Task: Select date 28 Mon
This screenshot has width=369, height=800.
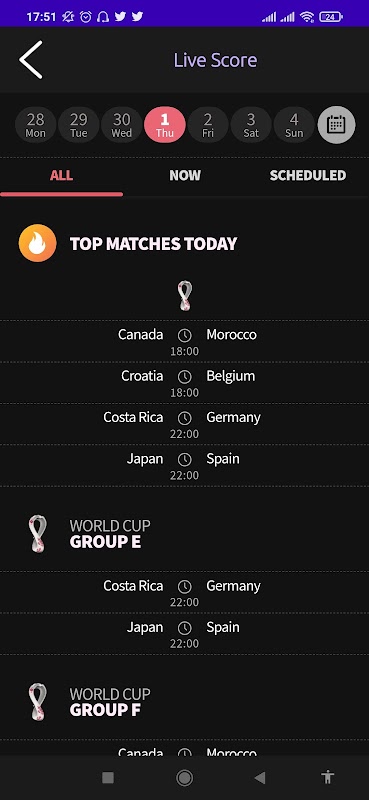Action: [x=36, y=124]
